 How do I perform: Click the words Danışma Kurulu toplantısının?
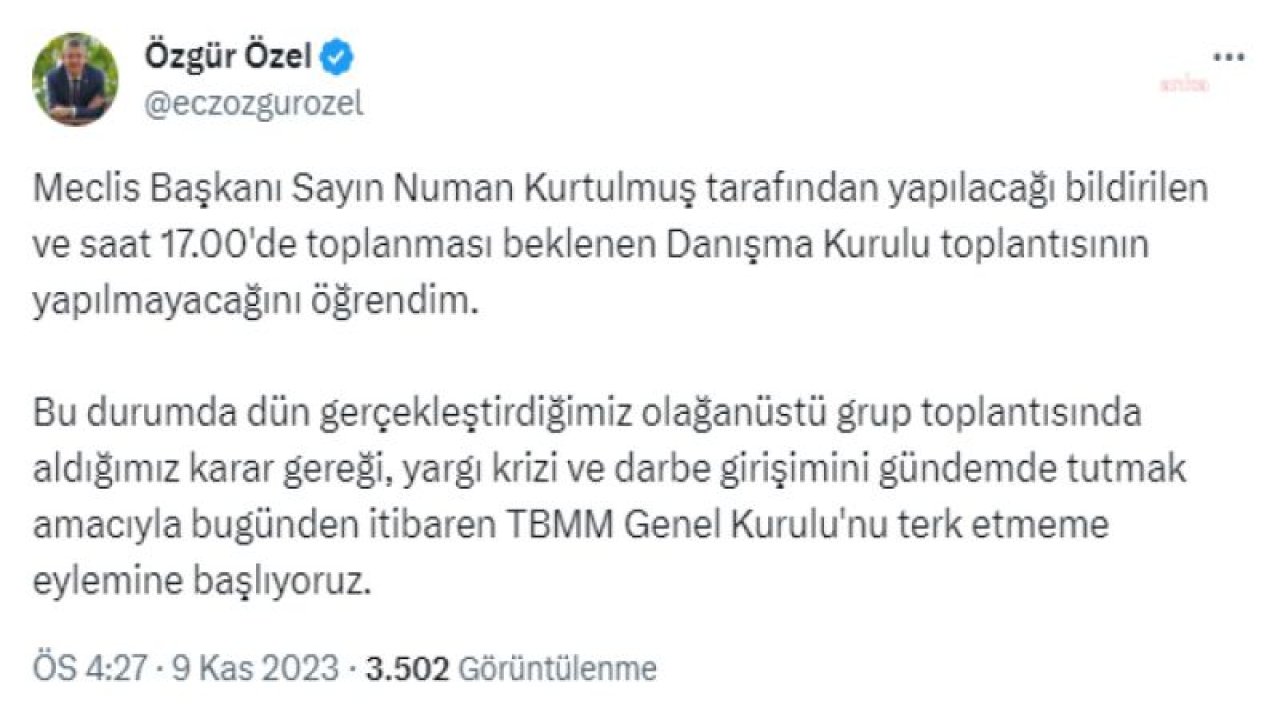899,245
